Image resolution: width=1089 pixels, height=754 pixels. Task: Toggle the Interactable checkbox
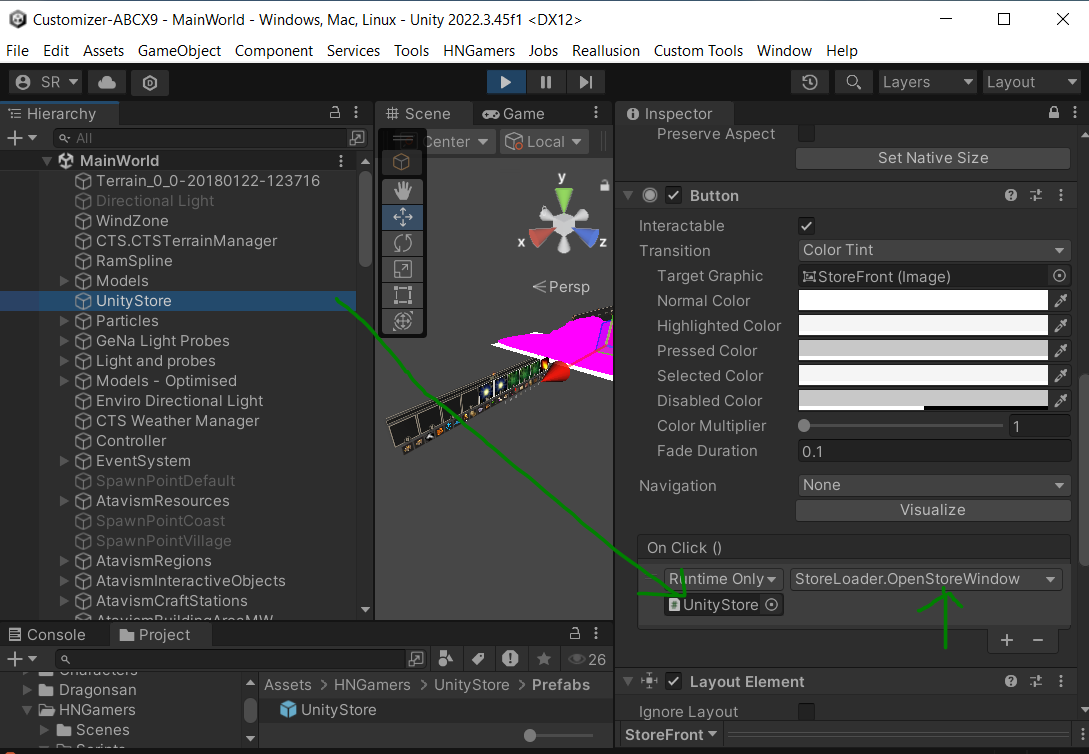(806, 226)
